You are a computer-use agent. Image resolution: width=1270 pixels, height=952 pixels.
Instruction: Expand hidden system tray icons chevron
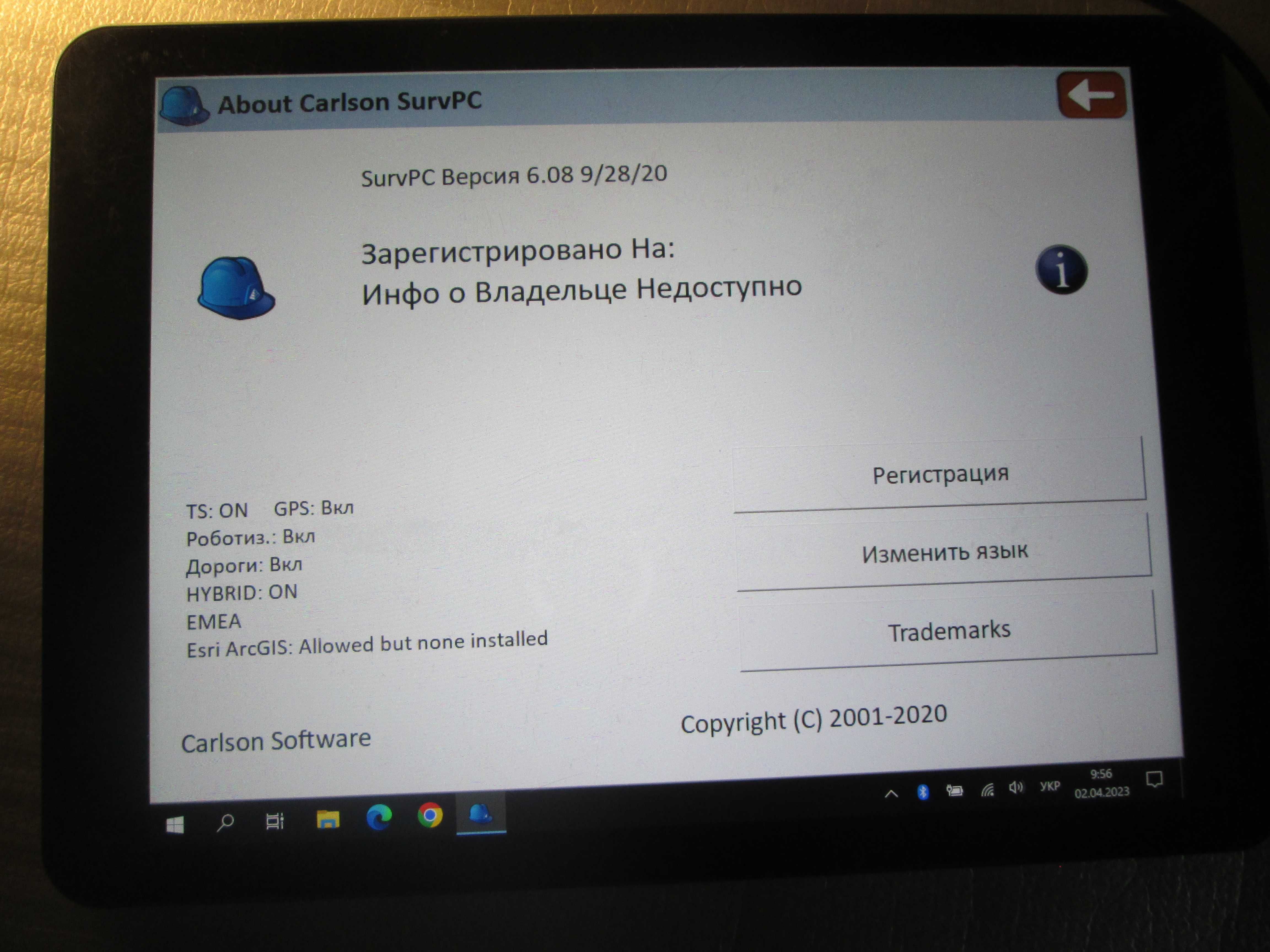click(x=891, y=794)
